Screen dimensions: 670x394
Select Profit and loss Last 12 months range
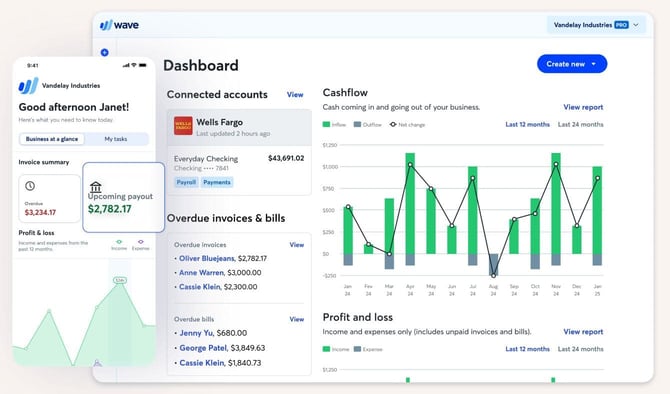click(527, 349)
